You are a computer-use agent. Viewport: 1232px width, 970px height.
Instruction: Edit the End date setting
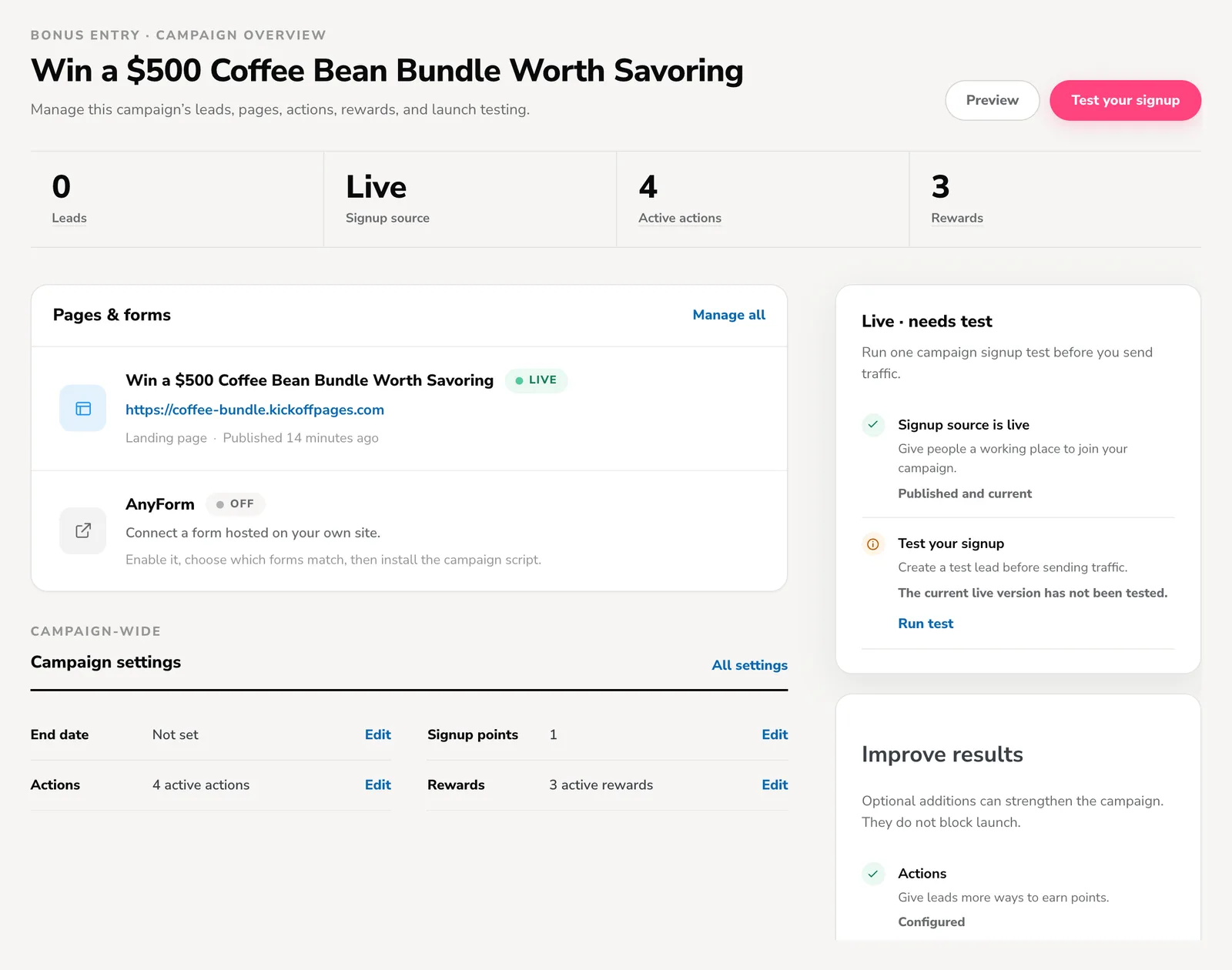(378, 734)
